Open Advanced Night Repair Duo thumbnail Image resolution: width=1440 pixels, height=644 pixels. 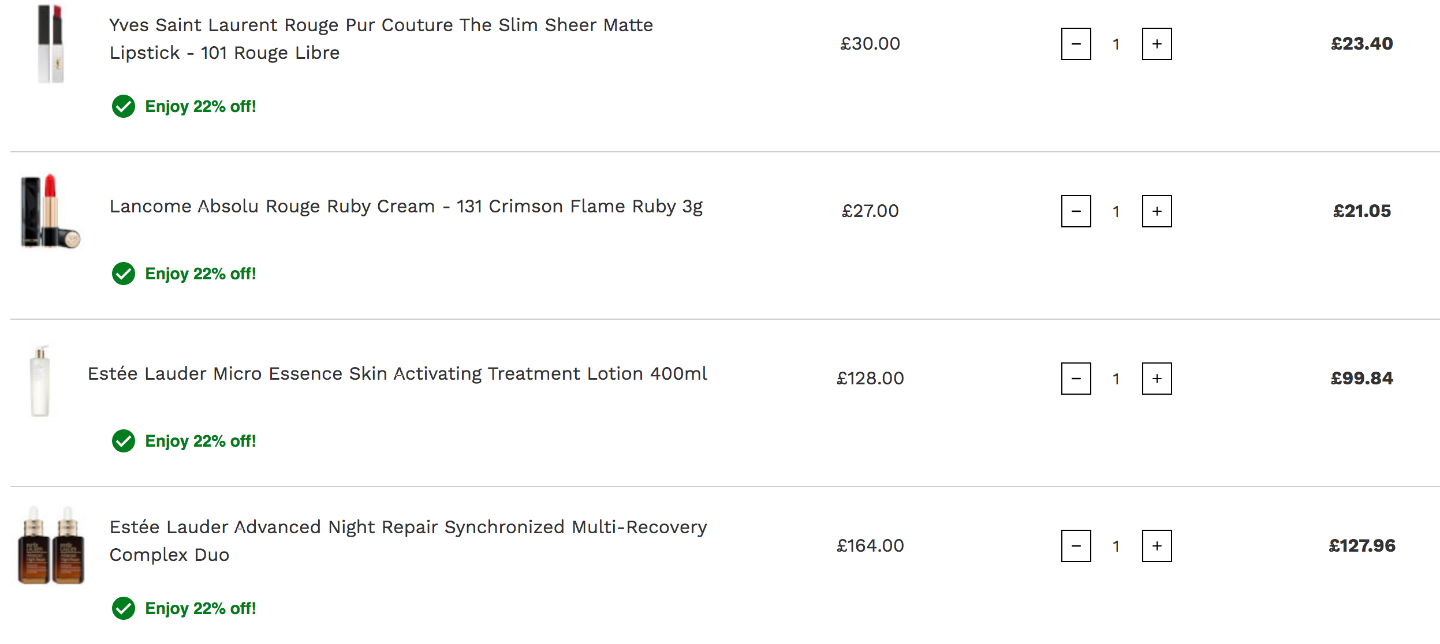coord(50,545)
